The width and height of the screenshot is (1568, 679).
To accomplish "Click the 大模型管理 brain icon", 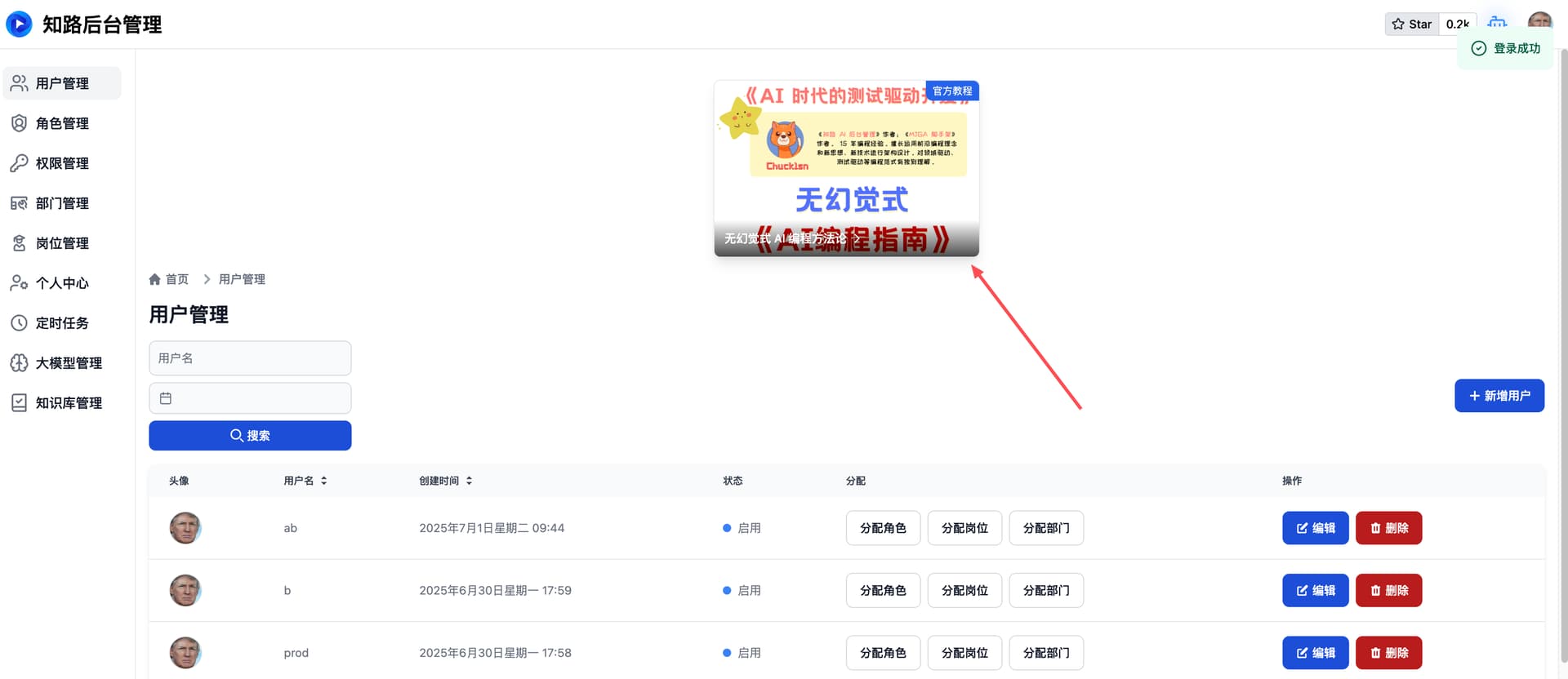I will (x=19, y=363).
